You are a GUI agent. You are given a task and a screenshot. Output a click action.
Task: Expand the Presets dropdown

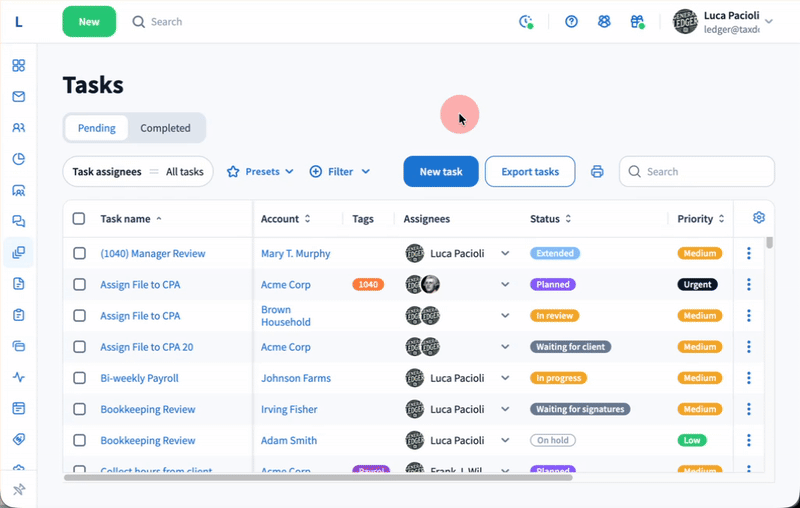tap(260, 172)
